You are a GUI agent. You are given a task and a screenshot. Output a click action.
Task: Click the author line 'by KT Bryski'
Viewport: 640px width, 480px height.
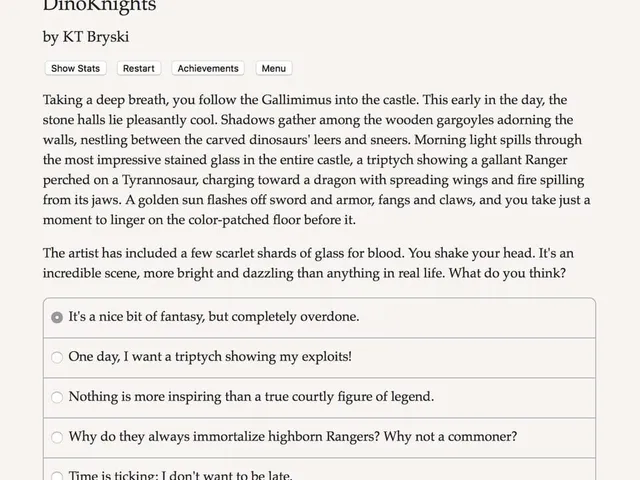point(86,37)
